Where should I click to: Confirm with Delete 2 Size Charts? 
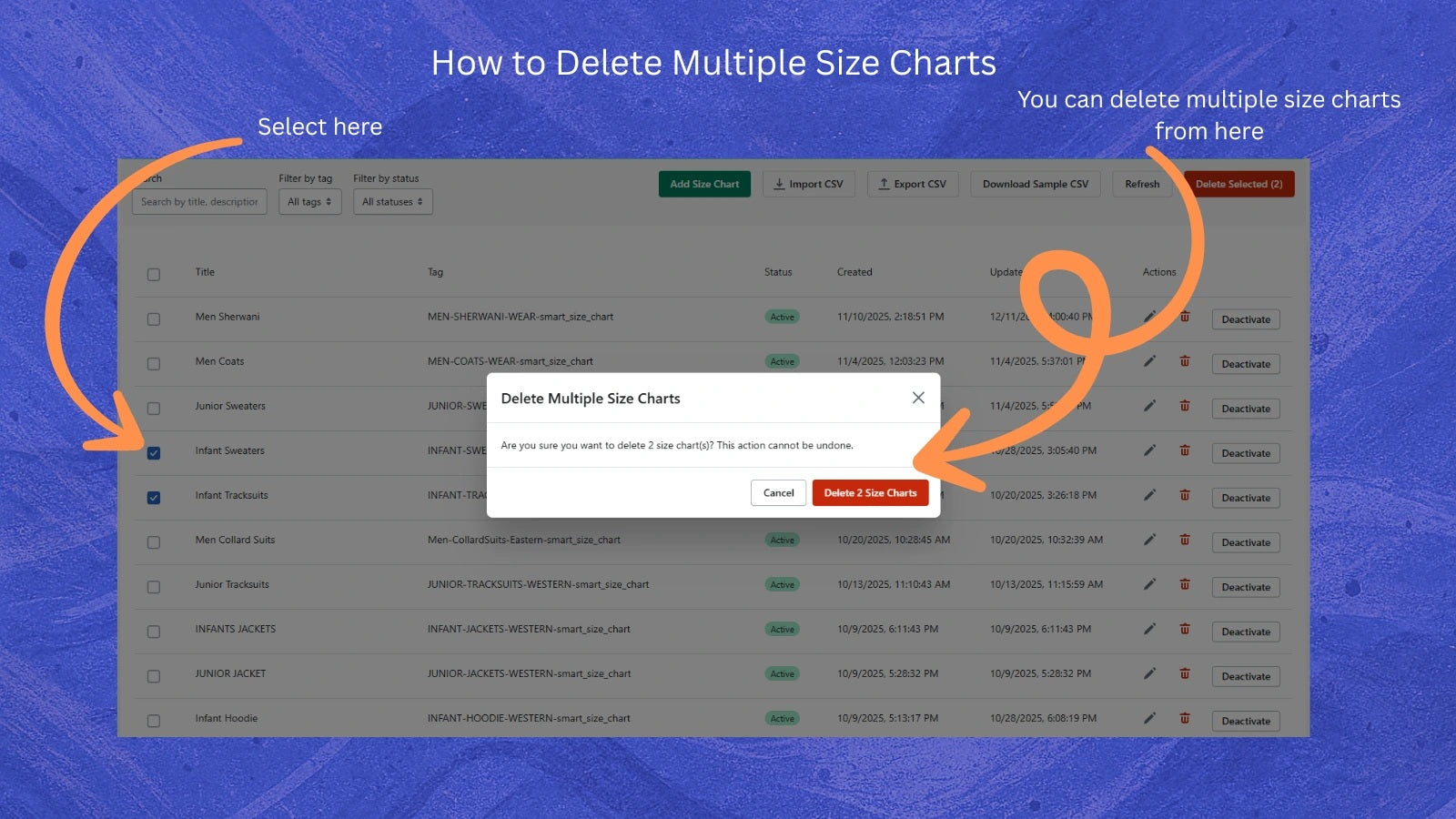click(870, 492)
